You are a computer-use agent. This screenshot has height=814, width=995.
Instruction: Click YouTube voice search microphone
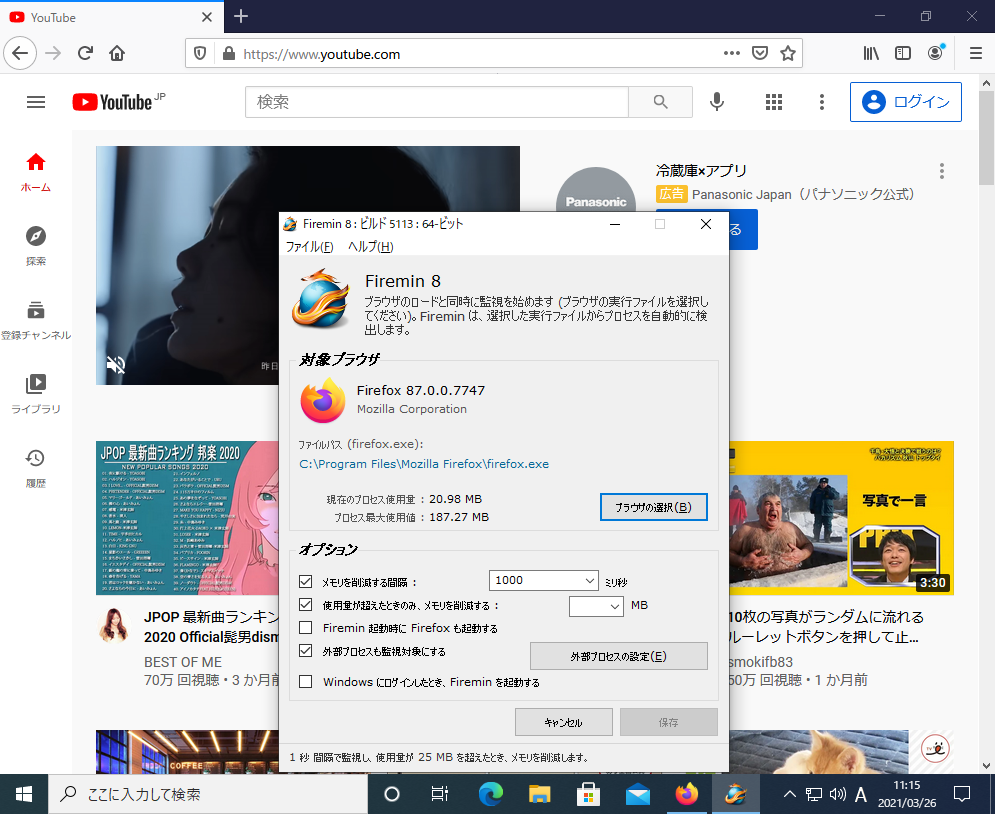716,102
